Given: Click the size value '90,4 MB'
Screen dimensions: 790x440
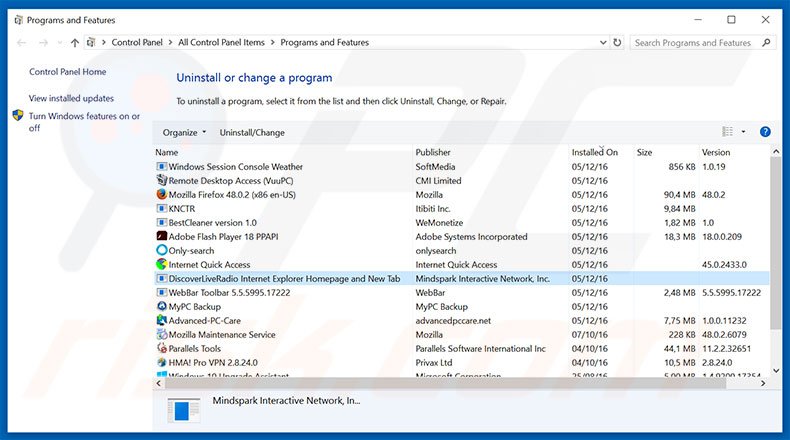Looking at the screenshot, I should point(680,195).
